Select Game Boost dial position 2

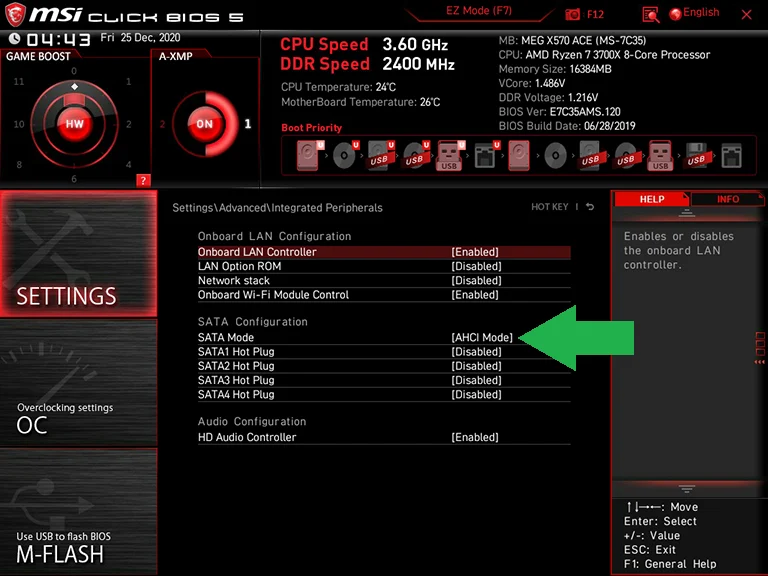pos(128,124)
